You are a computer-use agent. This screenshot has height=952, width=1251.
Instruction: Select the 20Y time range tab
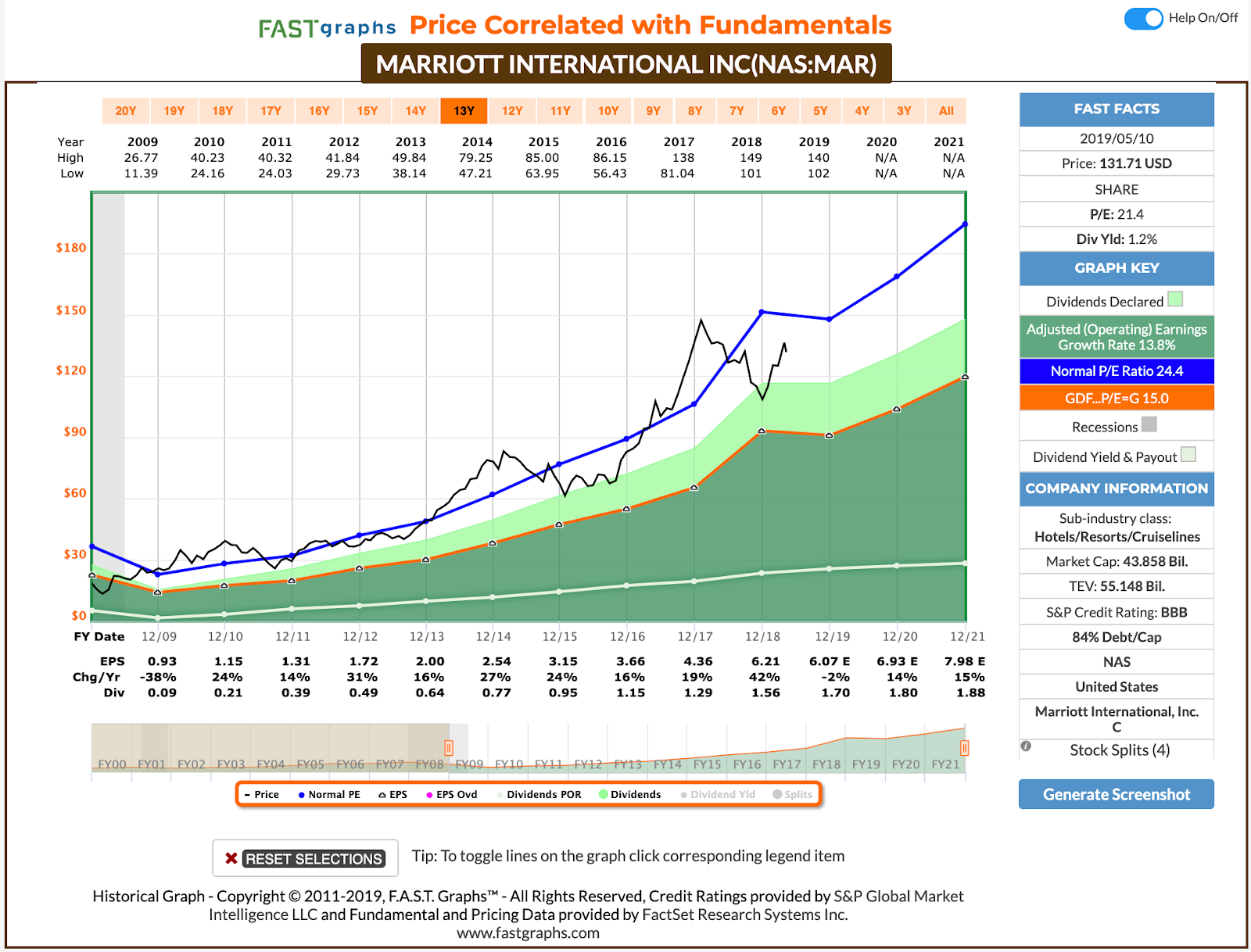[x=126, y=111]
